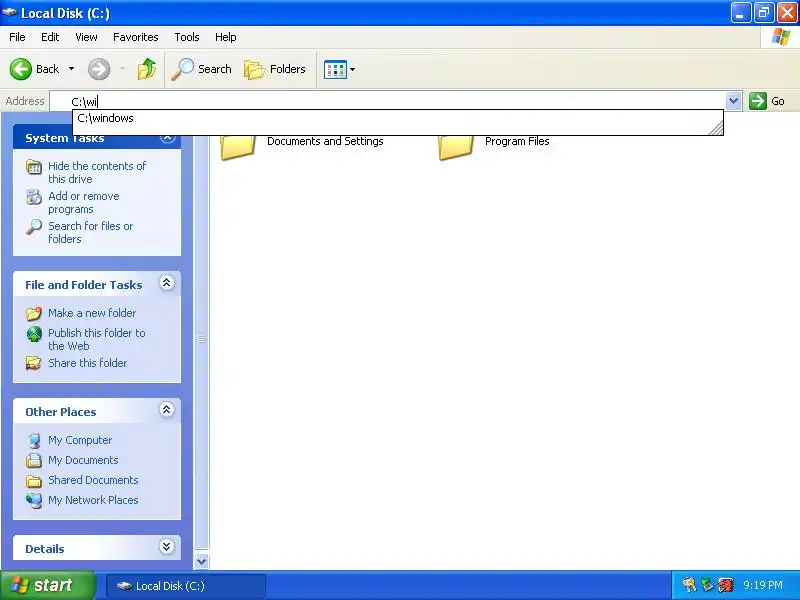The image size is (800, 600).
Task: Click the hide-contents icon in System Tasks
Action: 34,167
